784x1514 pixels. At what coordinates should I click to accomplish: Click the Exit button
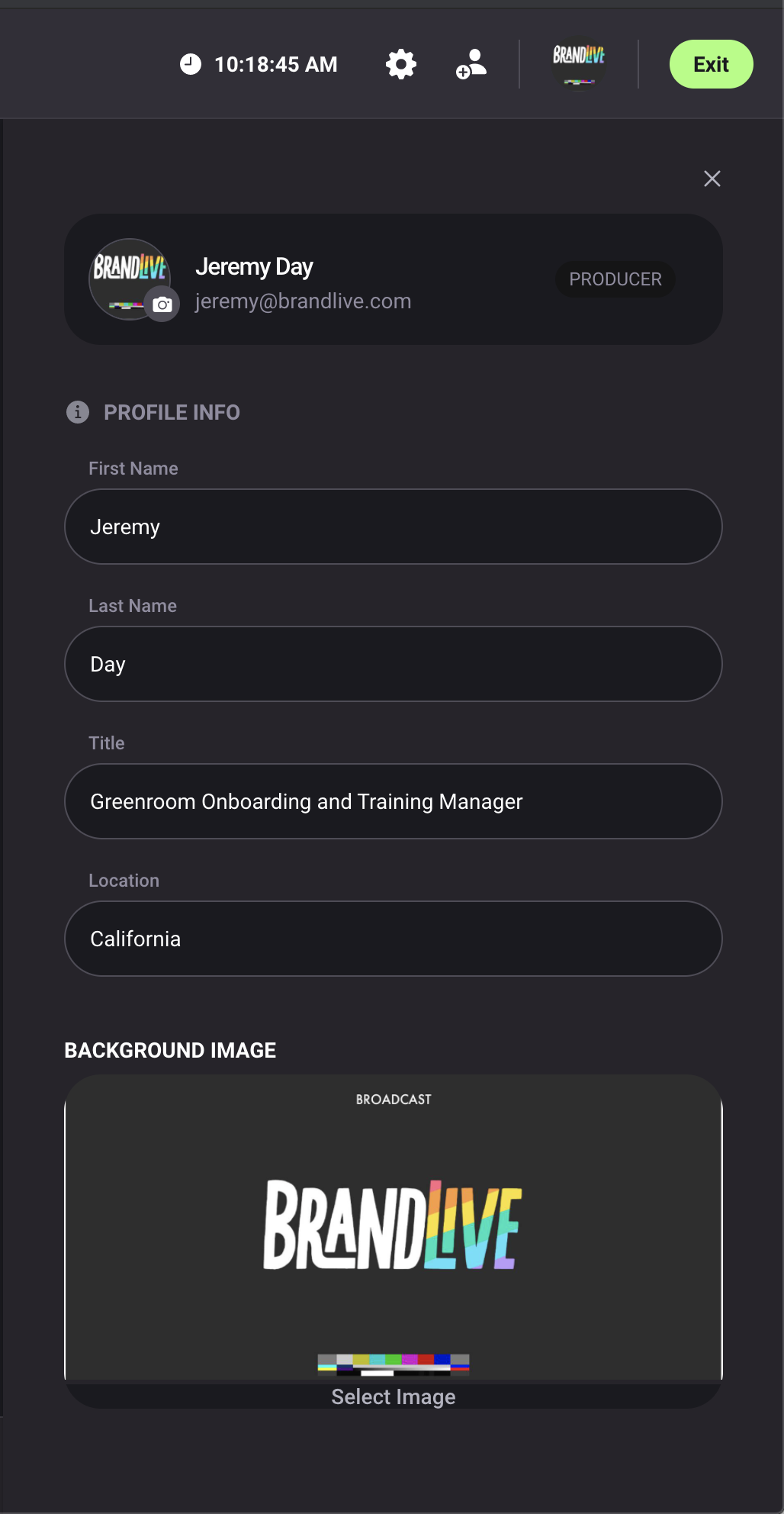(x=711, y=64)
